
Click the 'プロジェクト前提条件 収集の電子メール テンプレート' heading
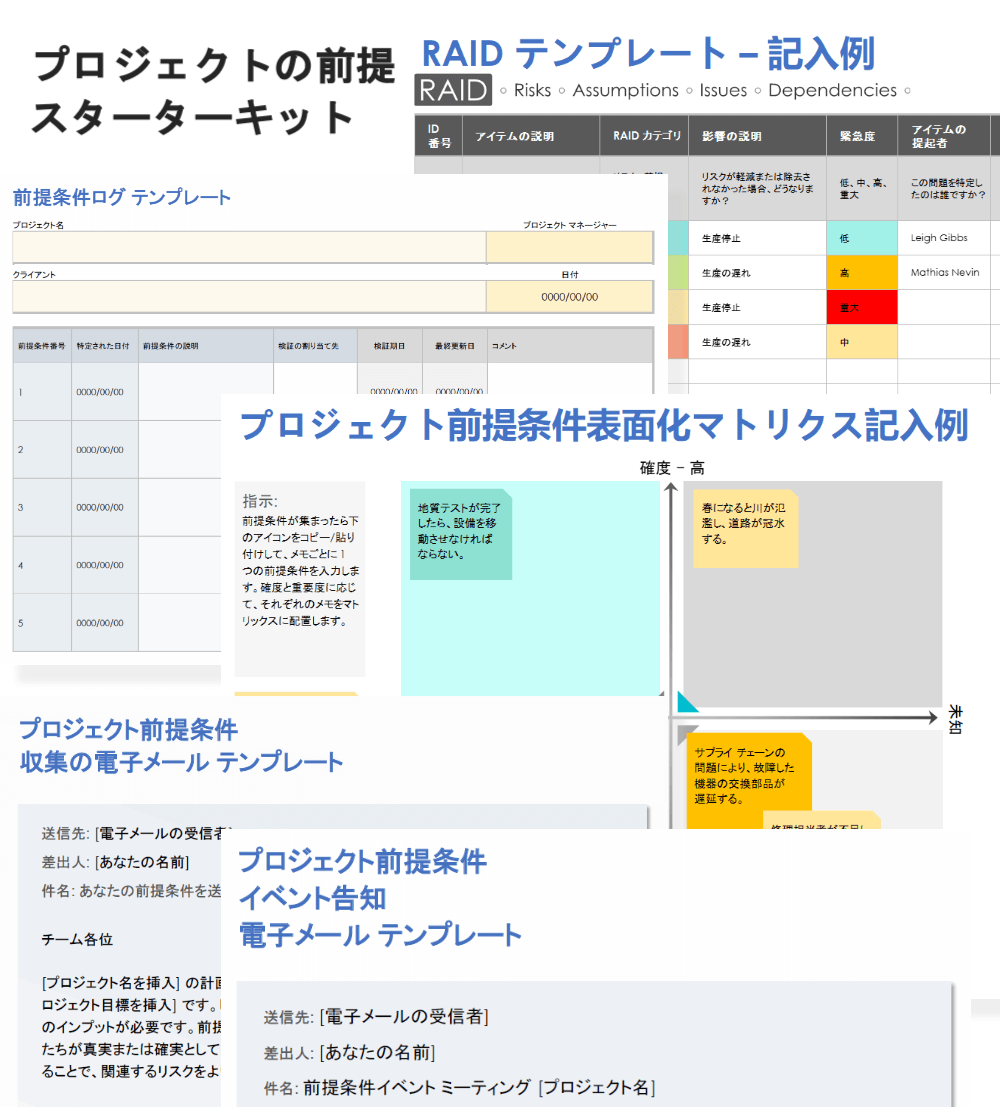click(181, 746)
